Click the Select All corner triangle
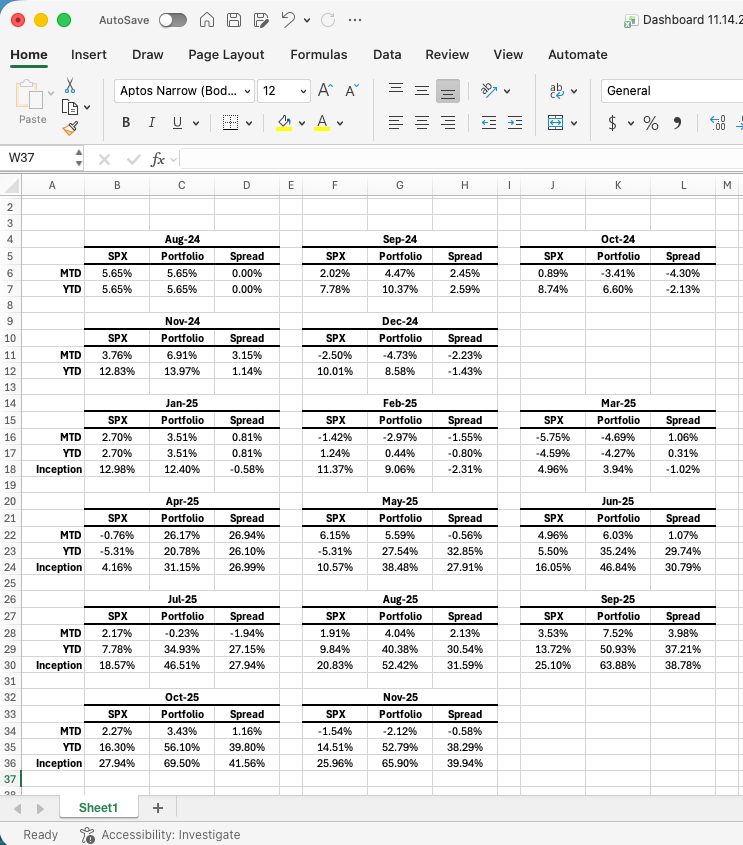Screen dimensions: 743x845 click(11, 185)
